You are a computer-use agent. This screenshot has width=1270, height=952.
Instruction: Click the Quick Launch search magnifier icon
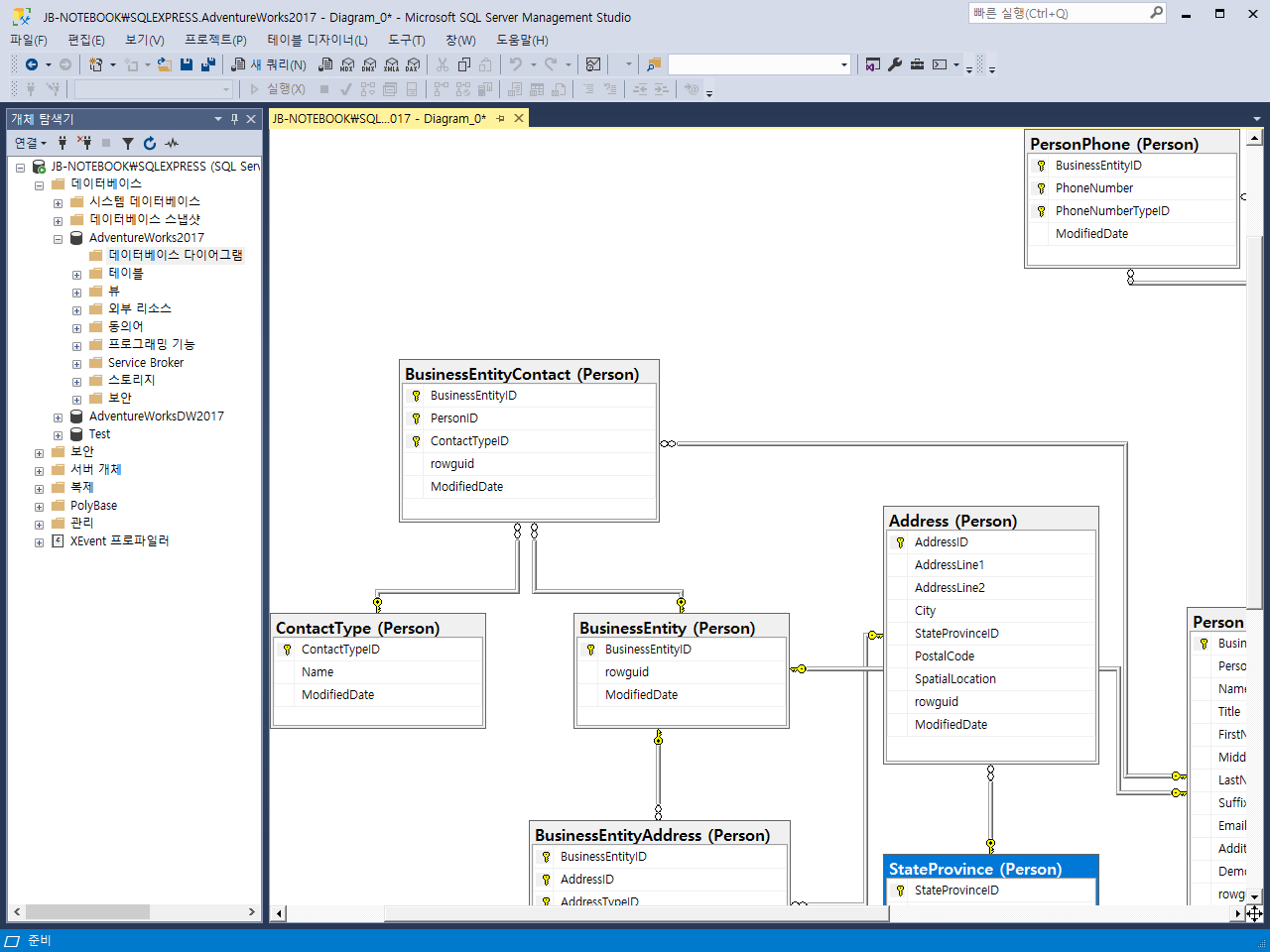click(1157, 13)
